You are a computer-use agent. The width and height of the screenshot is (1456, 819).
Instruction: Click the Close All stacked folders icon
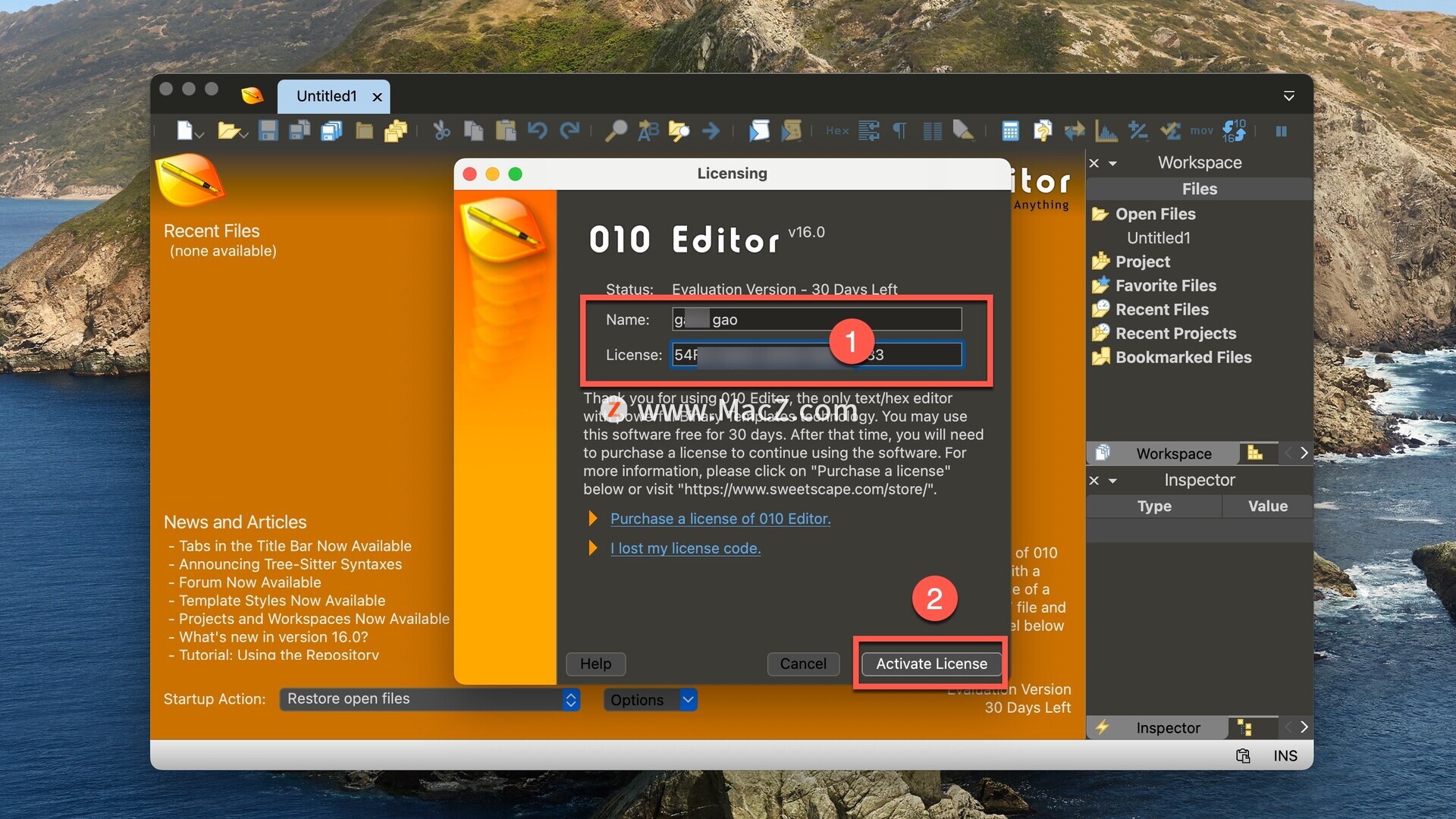pos(396,130)
